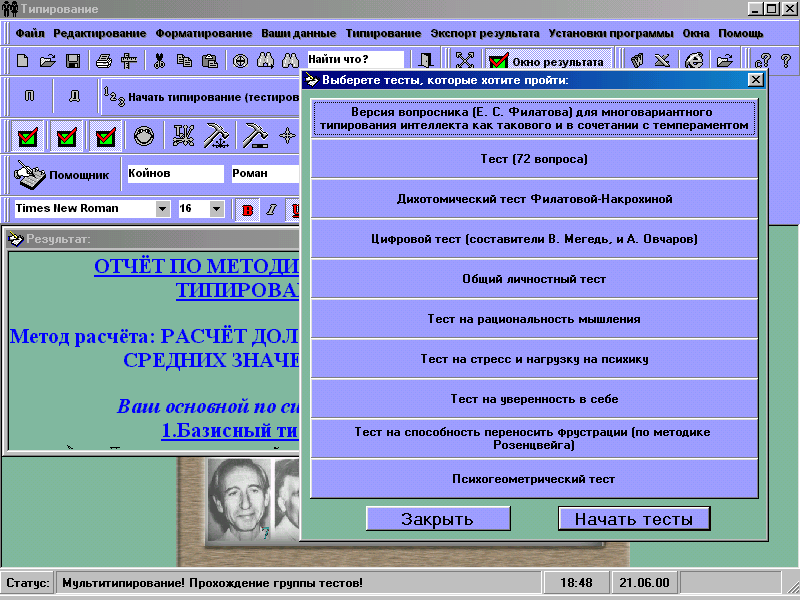
Task: Click the four-arrows expand icon
Action: [x=465, y=61]
